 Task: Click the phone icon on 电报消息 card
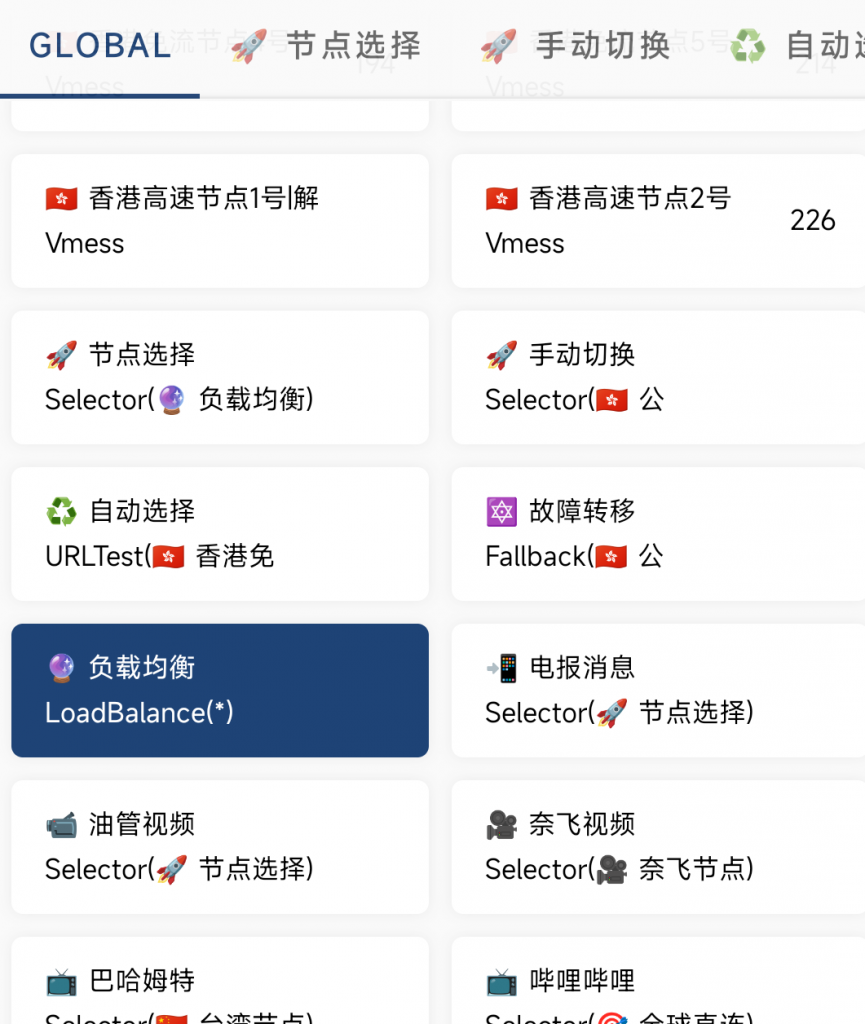[x=501, y=668]
